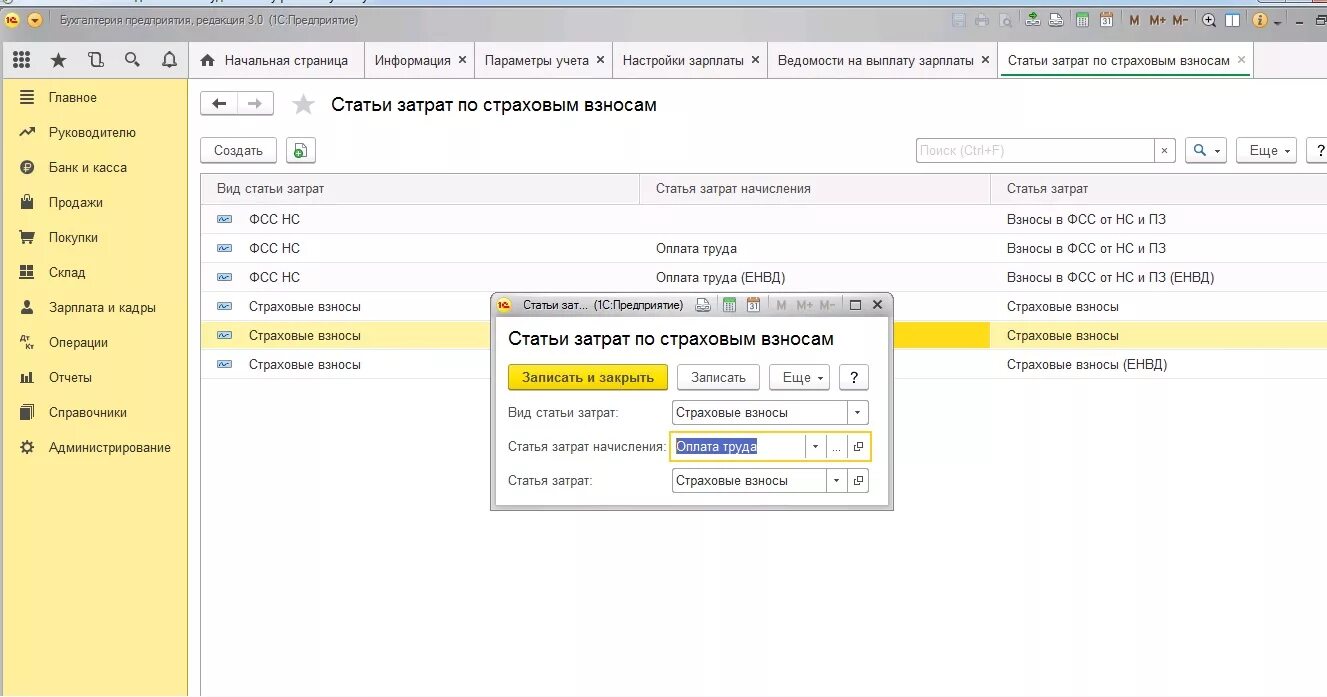Image resolution: width=1327 pixels, height=697 pixels.
Task: Click the yellow information icon
Action: click(x=1260, y=20)
